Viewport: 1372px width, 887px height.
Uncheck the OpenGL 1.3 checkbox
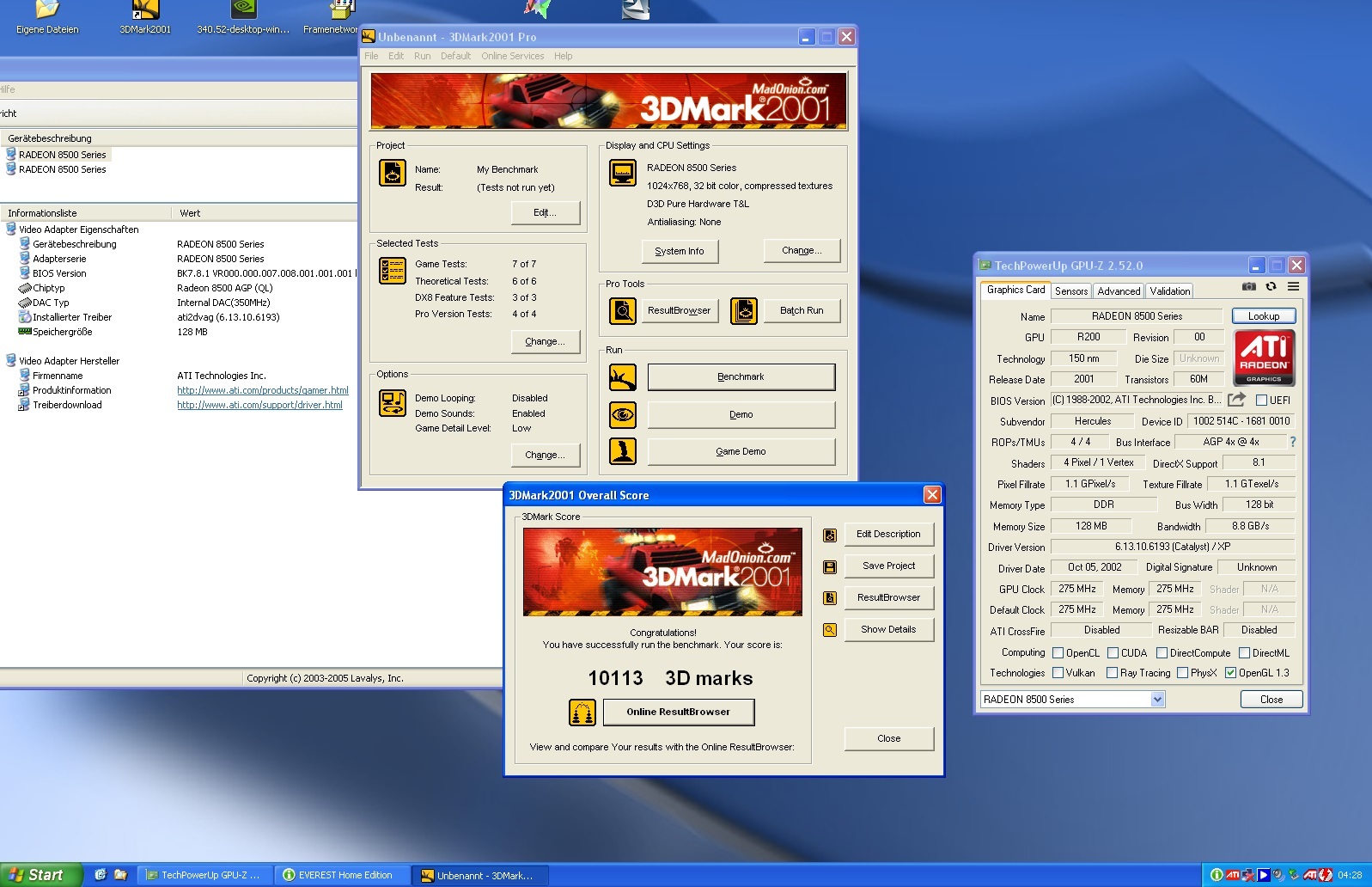(1231, 673)
